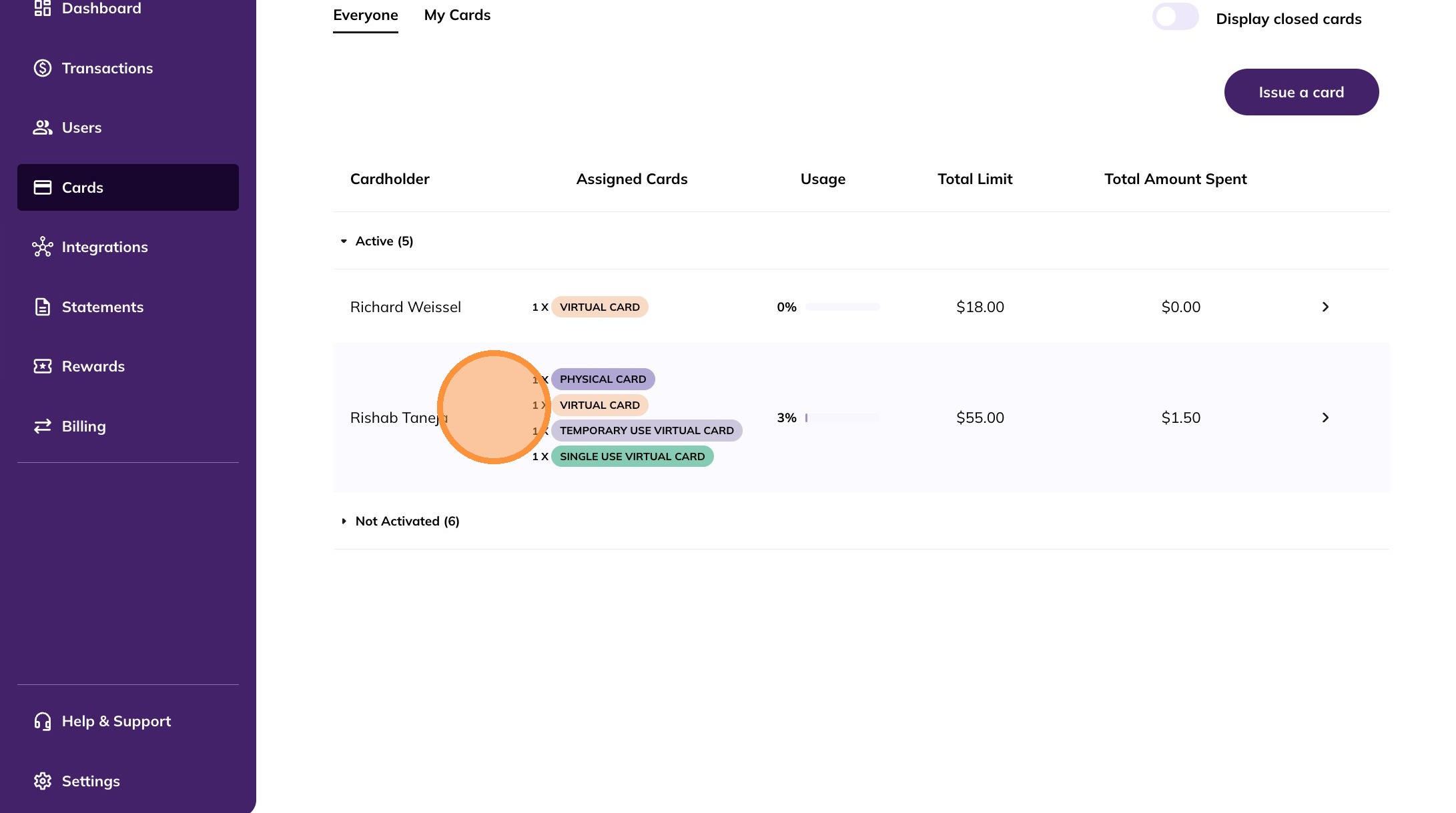Click the Billing arrows icon
1456x813 pixels.
click(43, 426)
